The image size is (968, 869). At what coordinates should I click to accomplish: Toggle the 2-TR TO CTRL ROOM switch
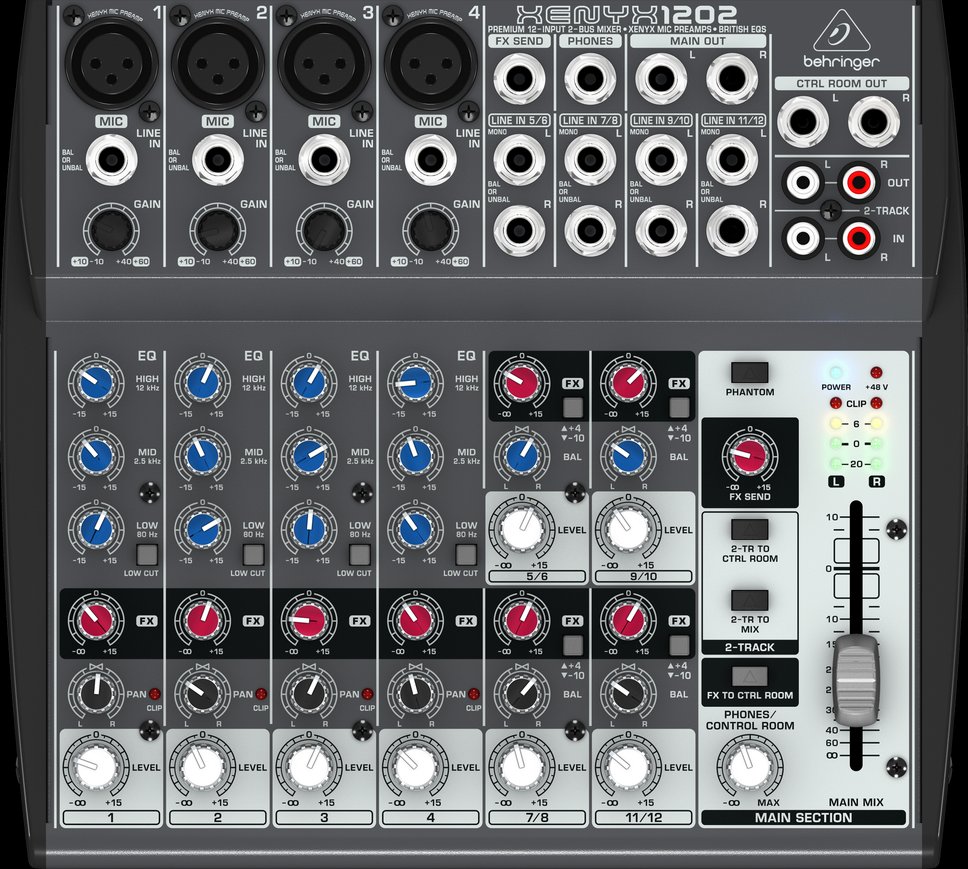[x=749, y=530]
